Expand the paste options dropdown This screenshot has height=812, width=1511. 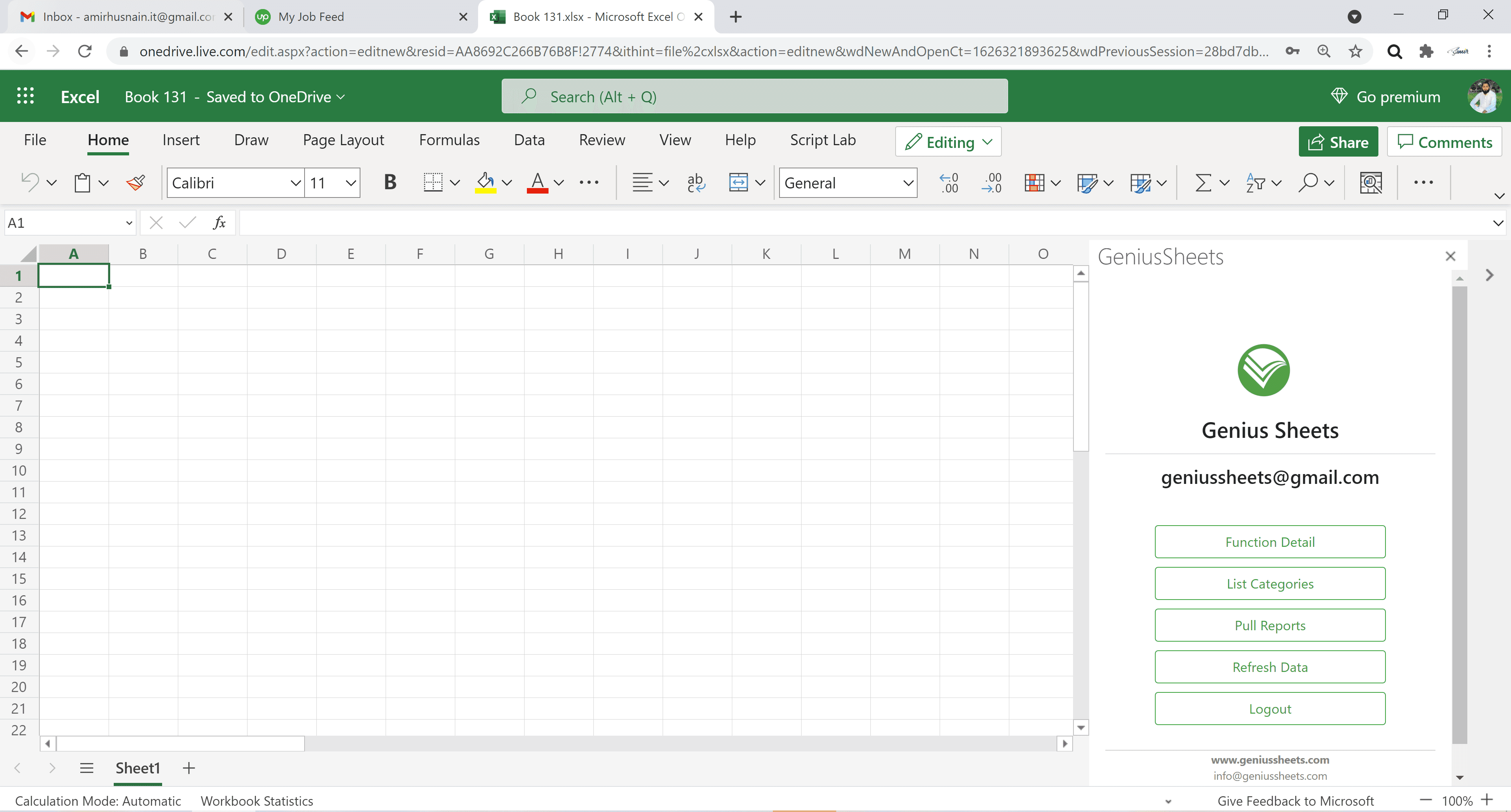click(104, 183)
